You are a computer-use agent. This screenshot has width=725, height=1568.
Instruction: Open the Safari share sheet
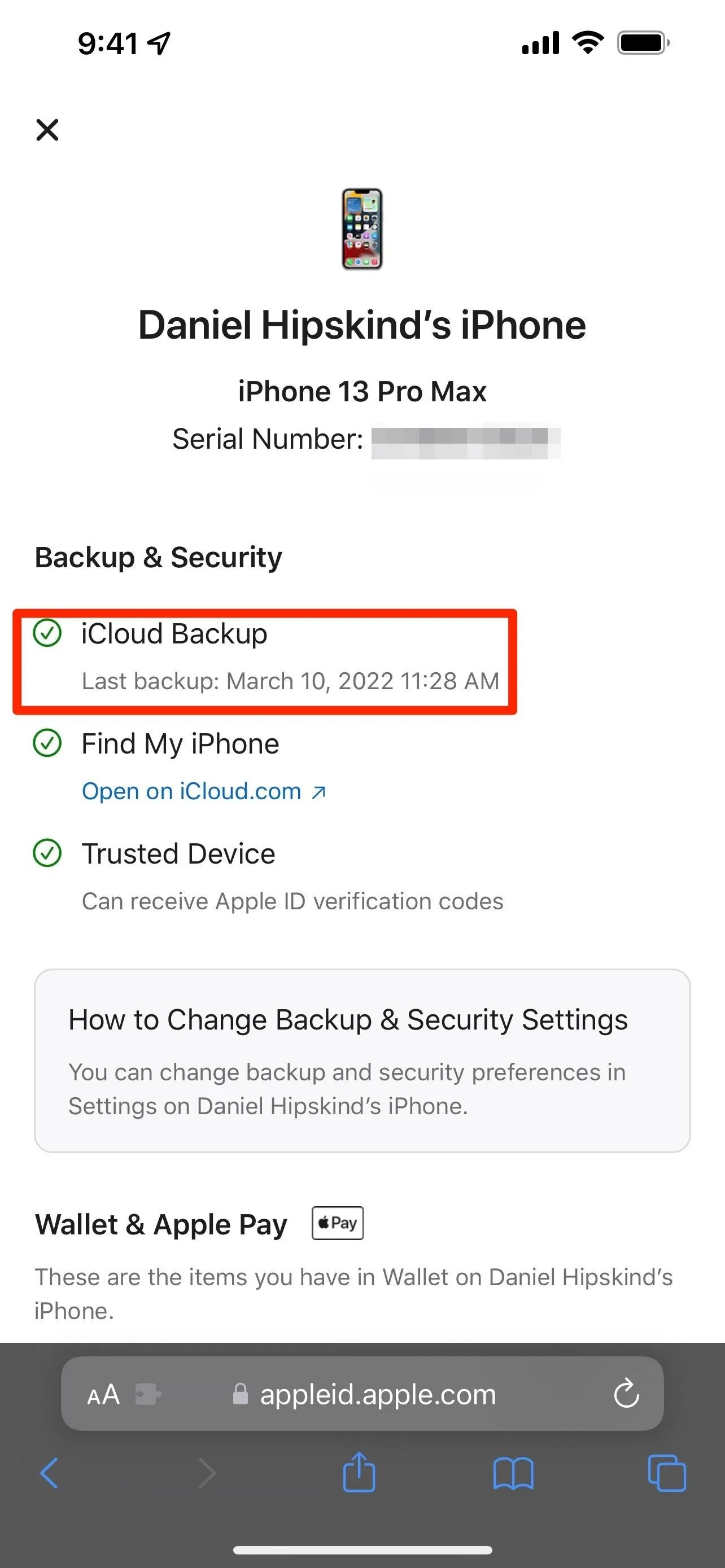[x=359, y=1472]
